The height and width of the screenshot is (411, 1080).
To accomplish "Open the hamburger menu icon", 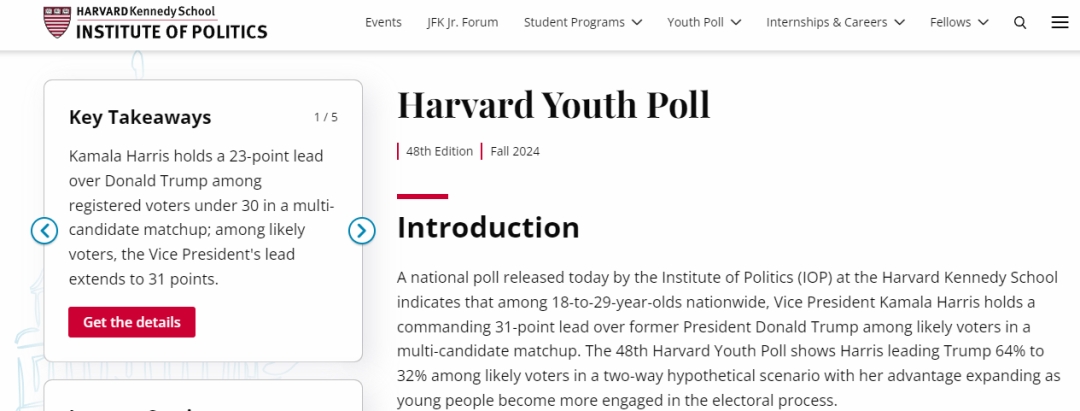I will click(1059, 23).
